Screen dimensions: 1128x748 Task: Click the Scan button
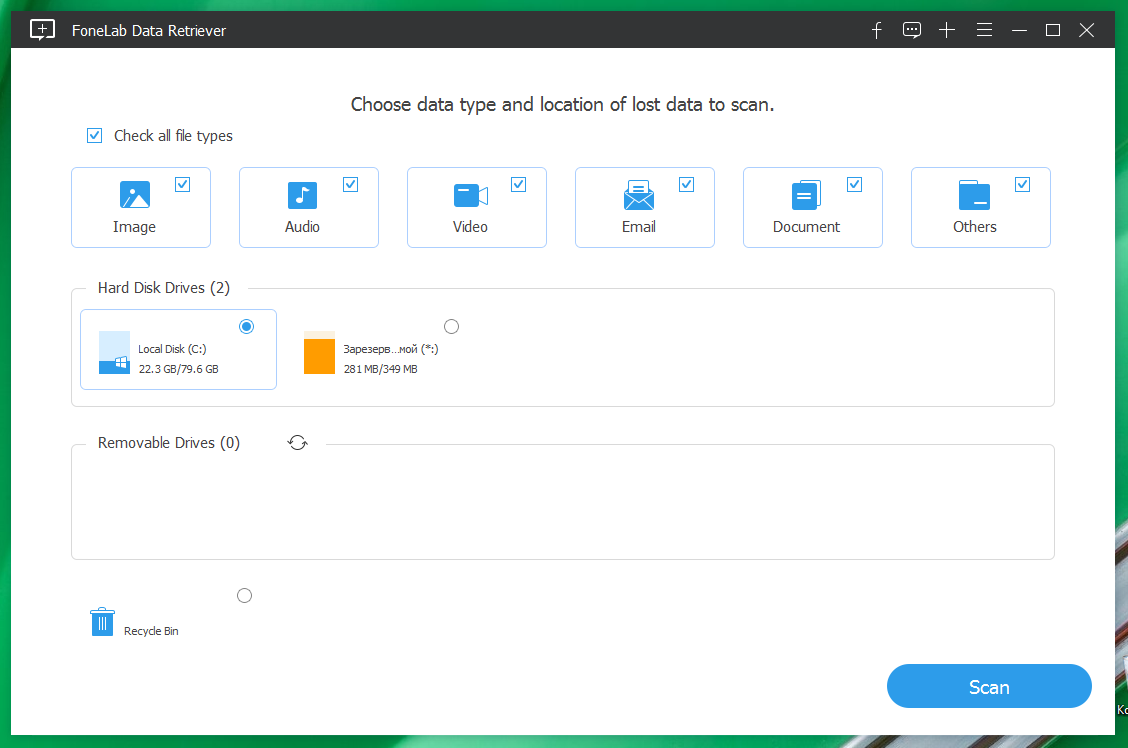(989, 686)
